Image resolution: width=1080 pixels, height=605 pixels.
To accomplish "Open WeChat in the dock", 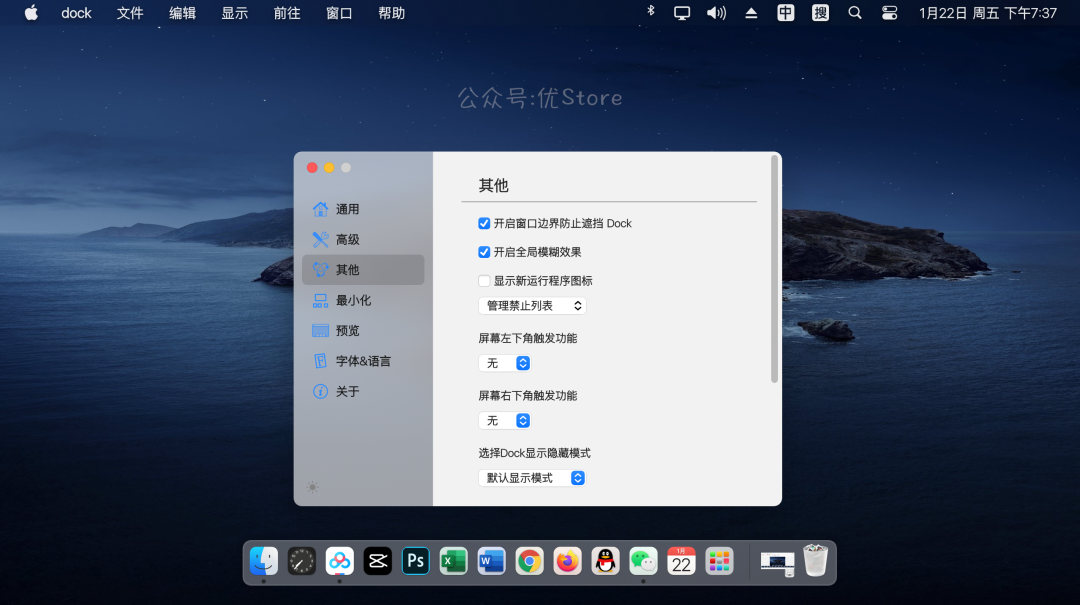I will 643,562.
